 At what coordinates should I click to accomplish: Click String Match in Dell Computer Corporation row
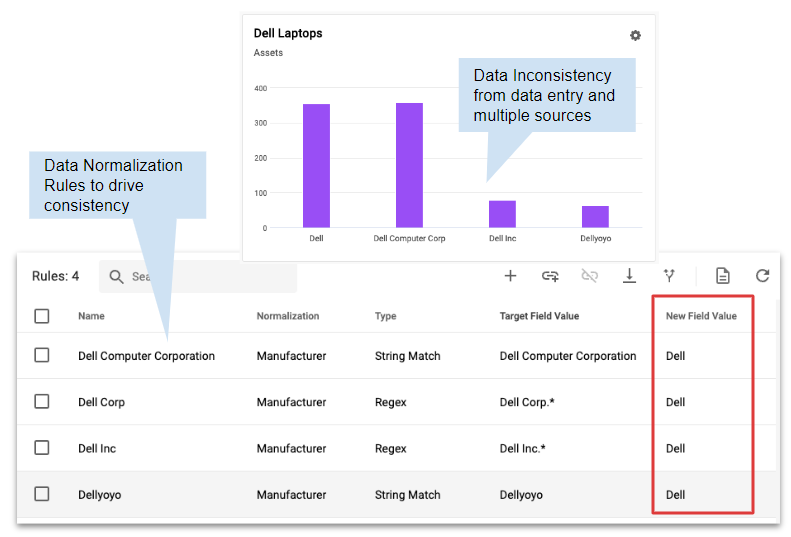pyautogui.click(x=408, y=356)
